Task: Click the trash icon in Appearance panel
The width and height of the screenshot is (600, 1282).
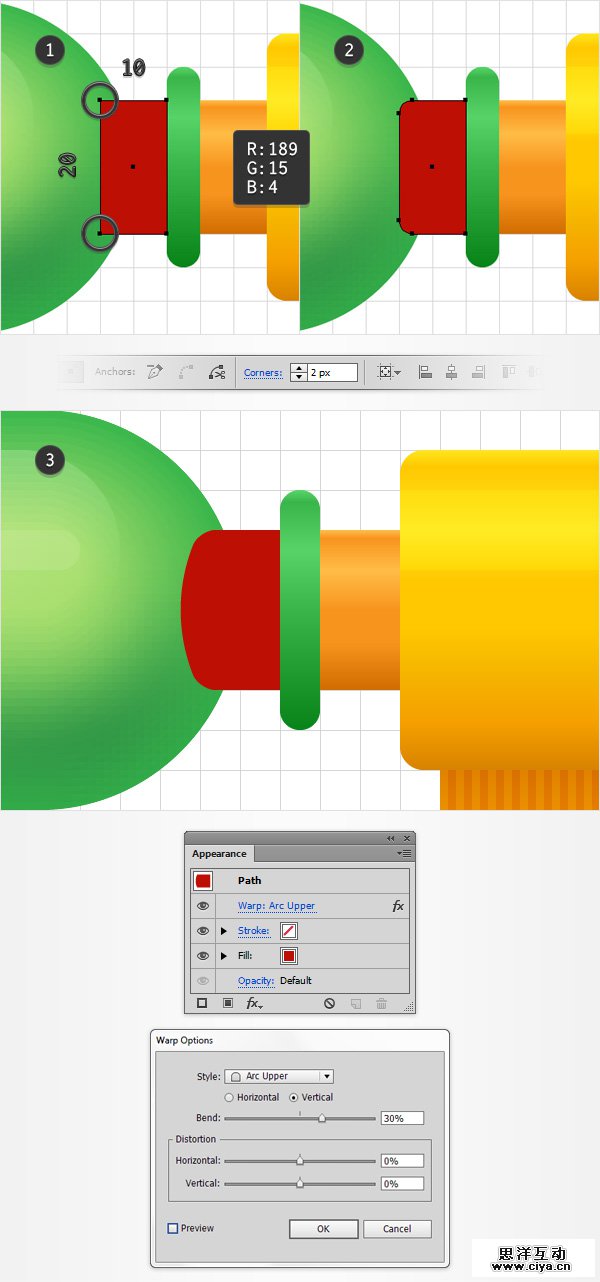Action: (x=381, y=1003)
